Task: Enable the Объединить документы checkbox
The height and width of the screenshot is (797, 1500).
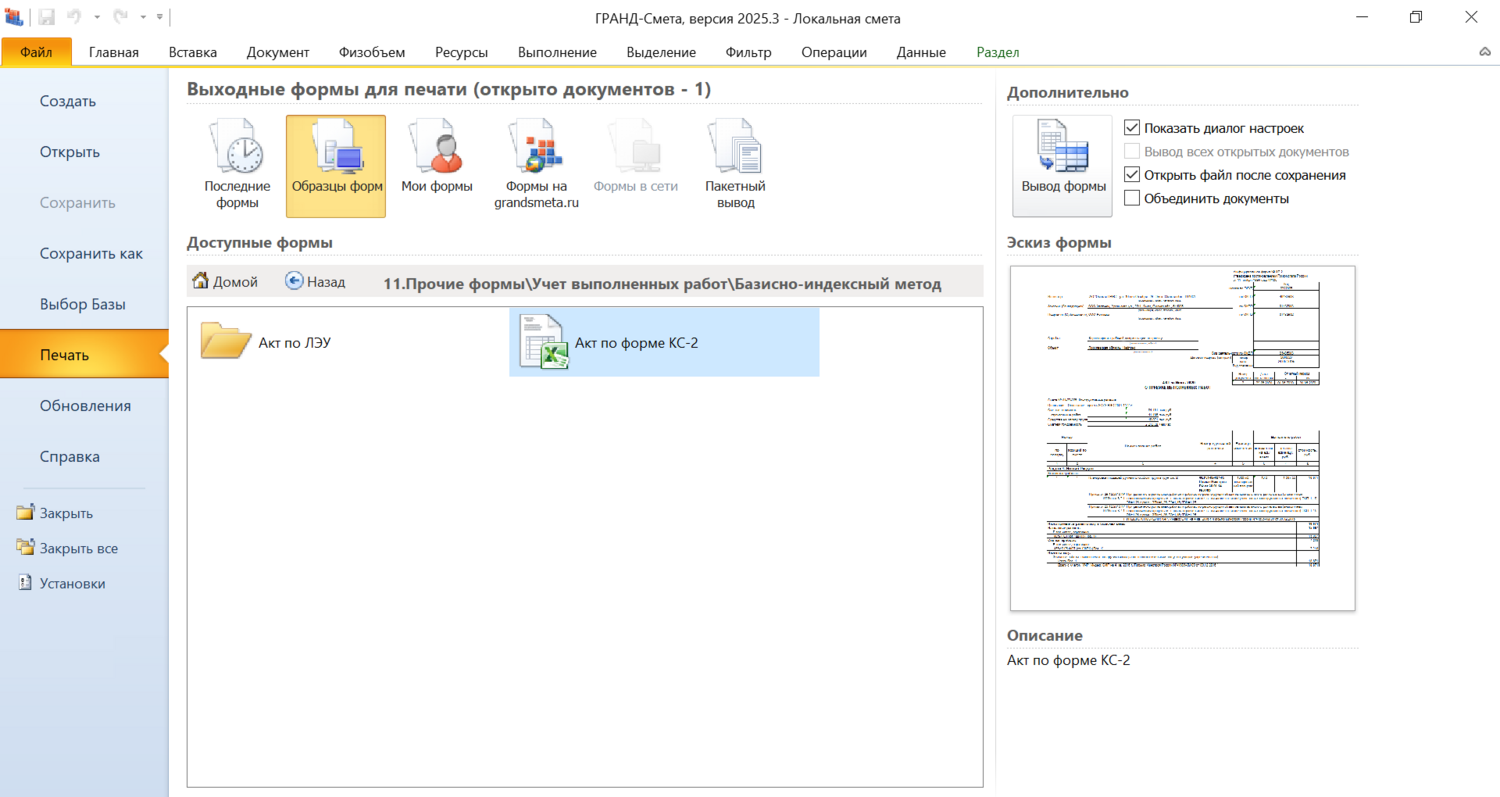Action: pos(1132,198)
